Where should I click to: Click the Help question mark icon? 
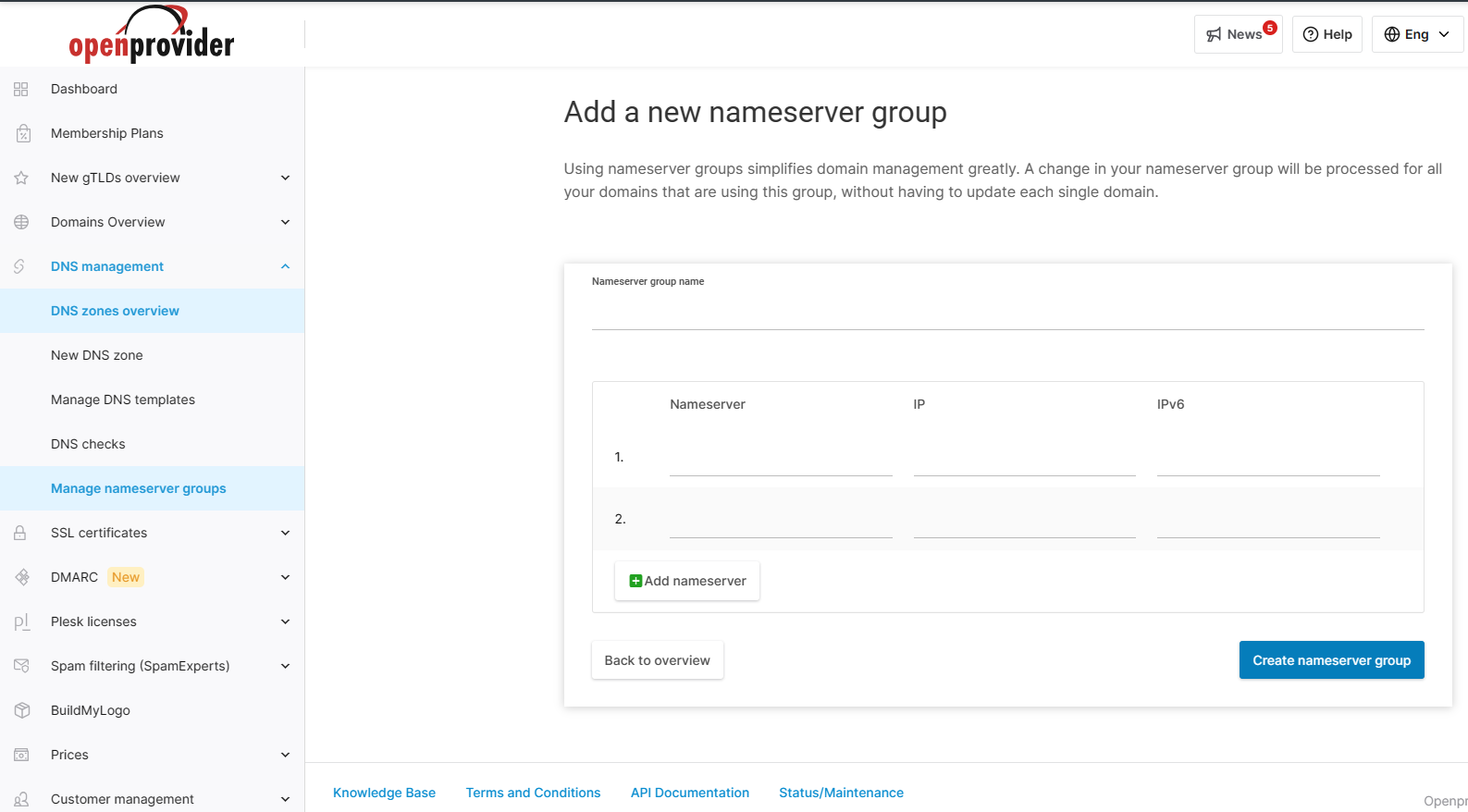(x=1310, y=34)
